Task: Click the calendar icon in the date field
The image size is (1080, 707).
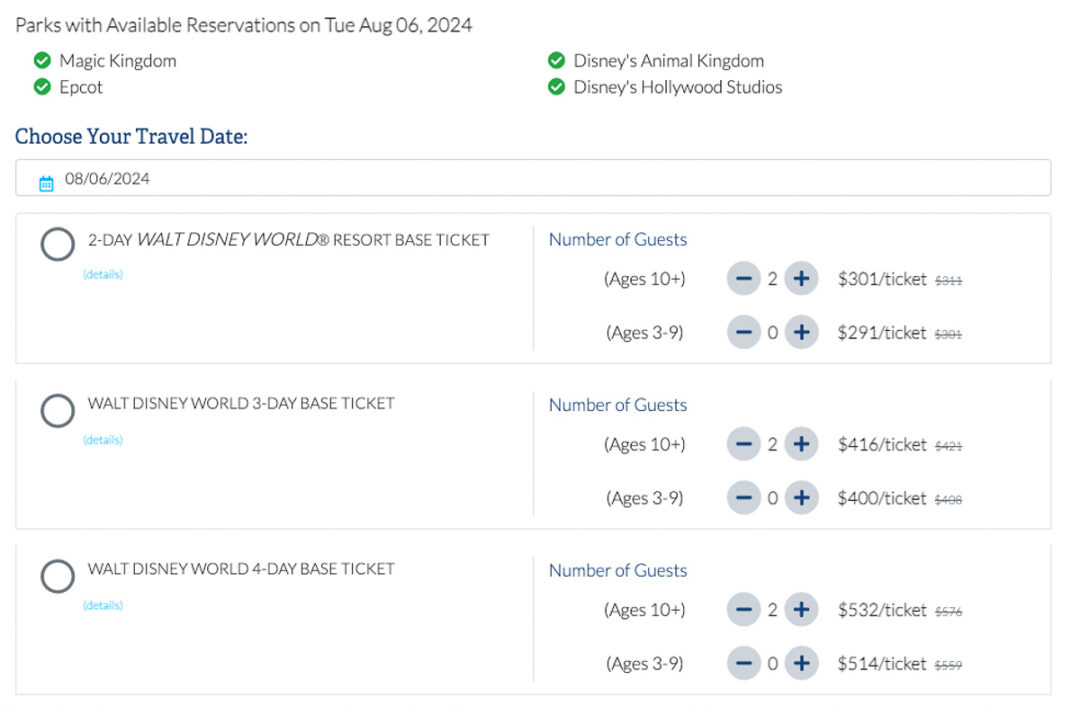Action: click(44, 179)
